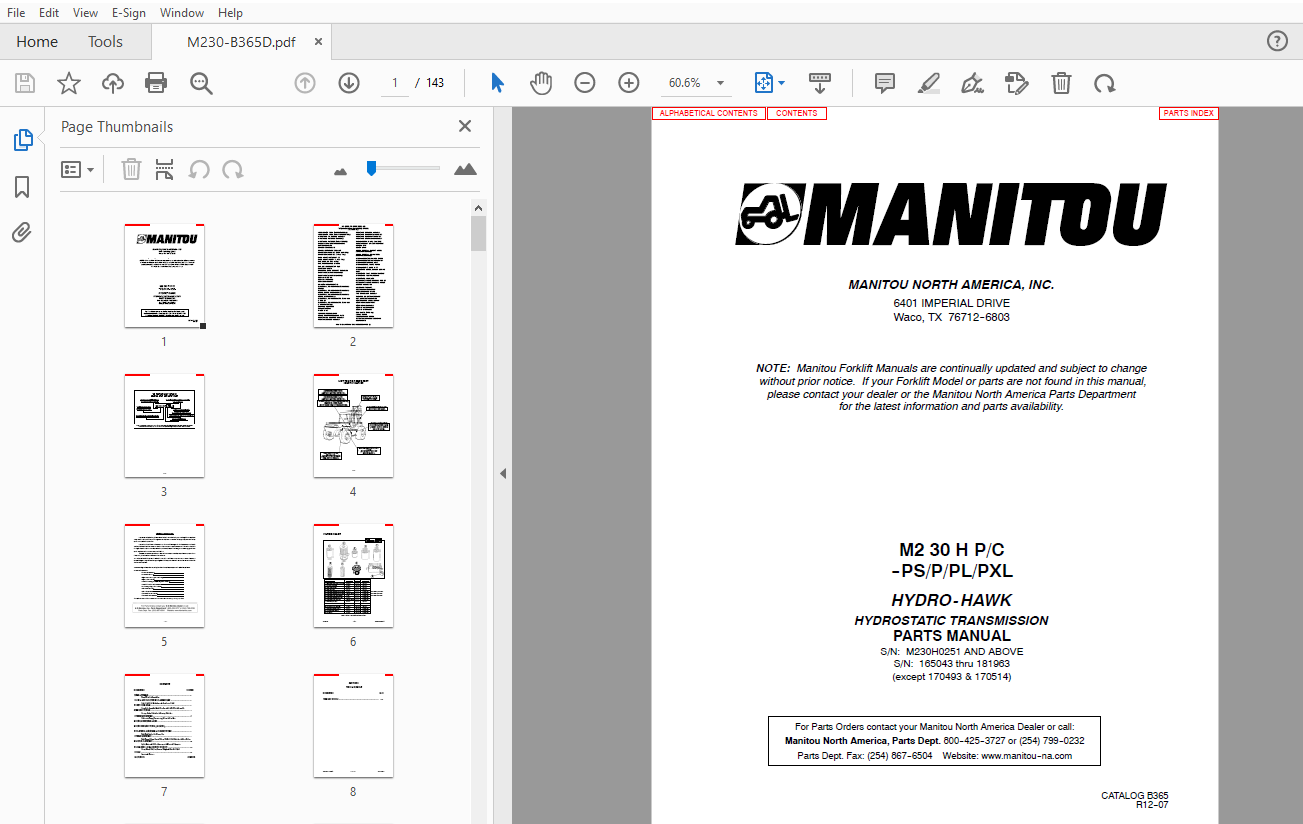Rotate thumbnail pages counterclockwise
The width and height of the screenshot is (1303, 824).
point(199,169)
